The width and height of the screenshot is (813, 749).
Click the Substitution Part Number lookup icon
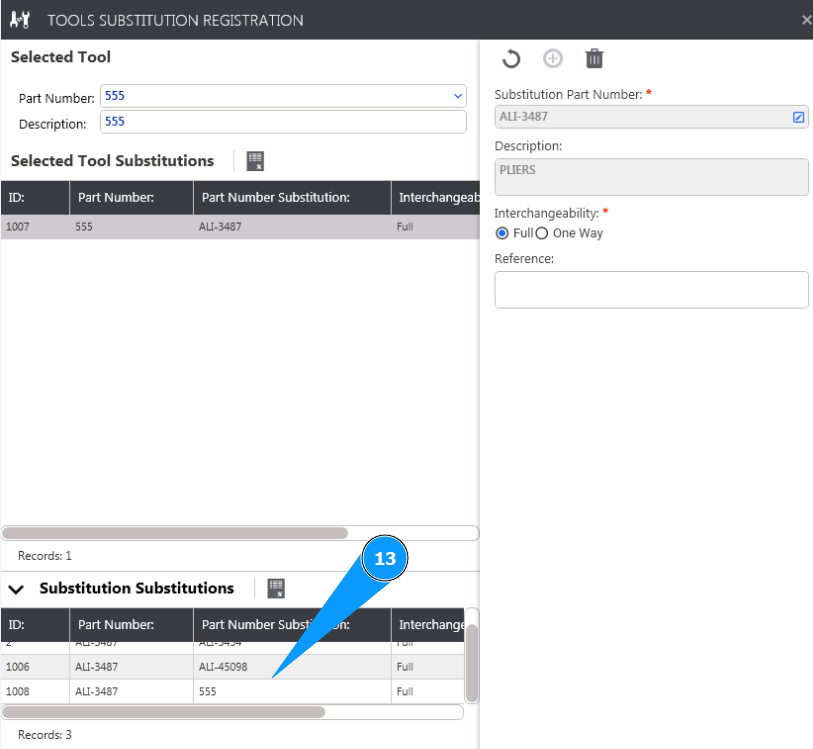798,117
